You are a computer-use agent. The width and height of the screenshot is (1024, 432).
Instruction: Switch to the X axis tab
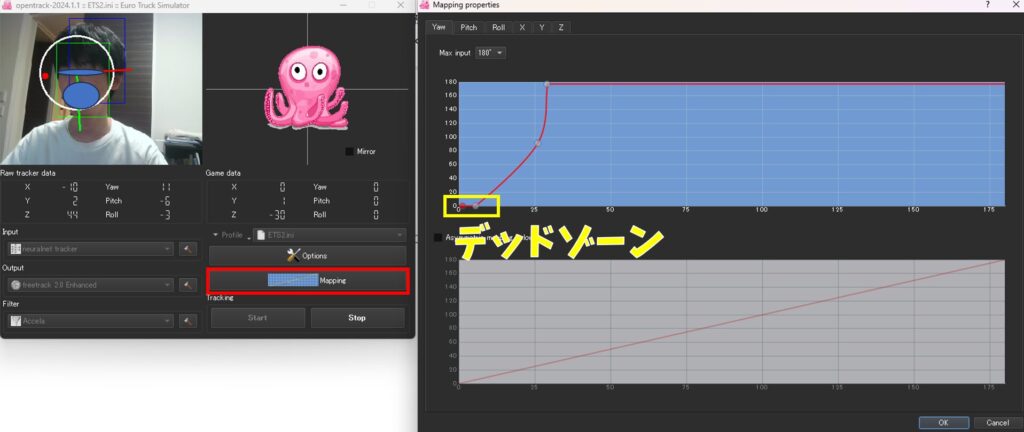[x=522, y=27]
